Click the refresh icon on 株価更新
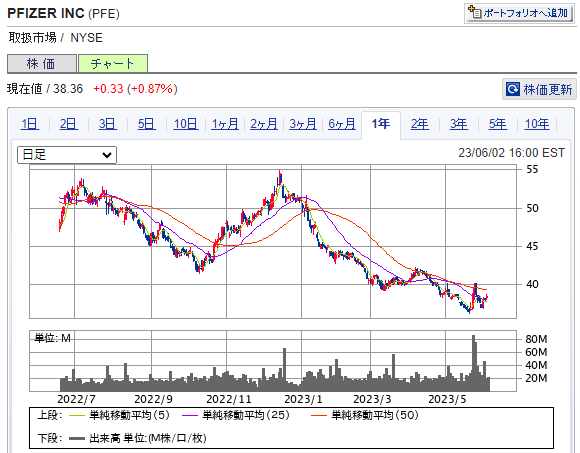Viewport: 580px width, 453px height. [513, 89]
